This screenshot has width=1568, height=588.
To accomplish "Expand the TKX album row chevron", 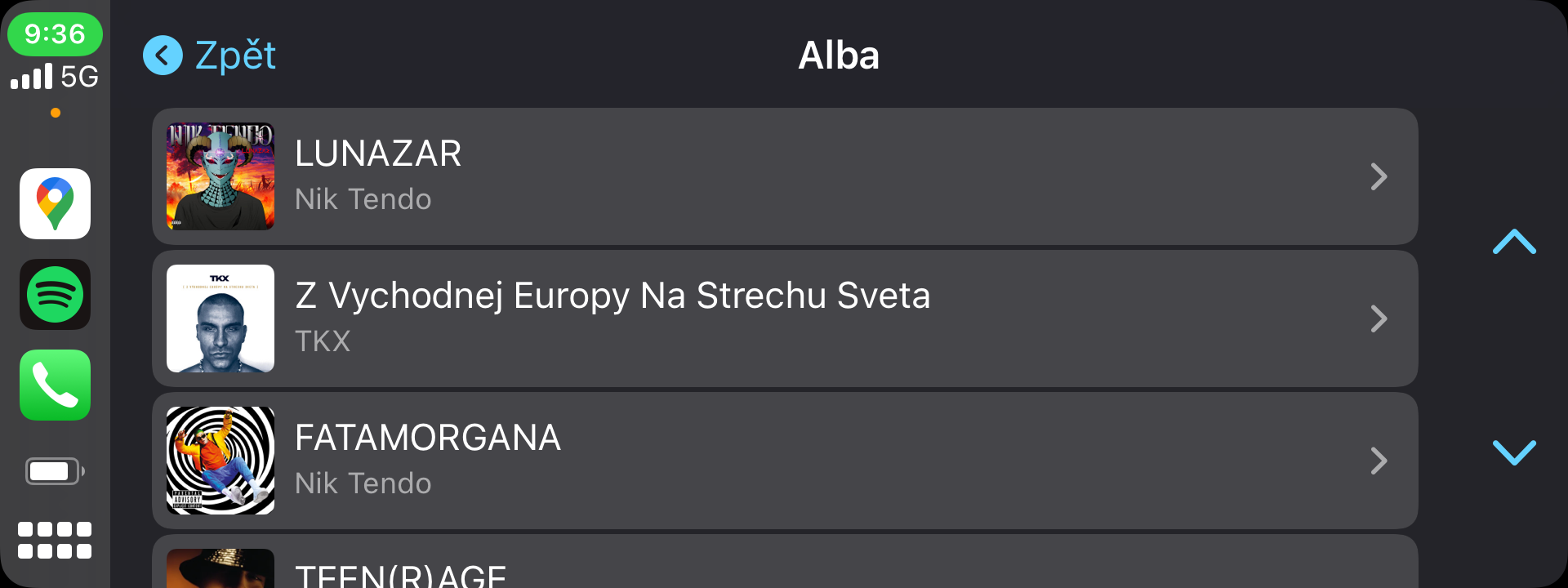I will pos(1379,318).
